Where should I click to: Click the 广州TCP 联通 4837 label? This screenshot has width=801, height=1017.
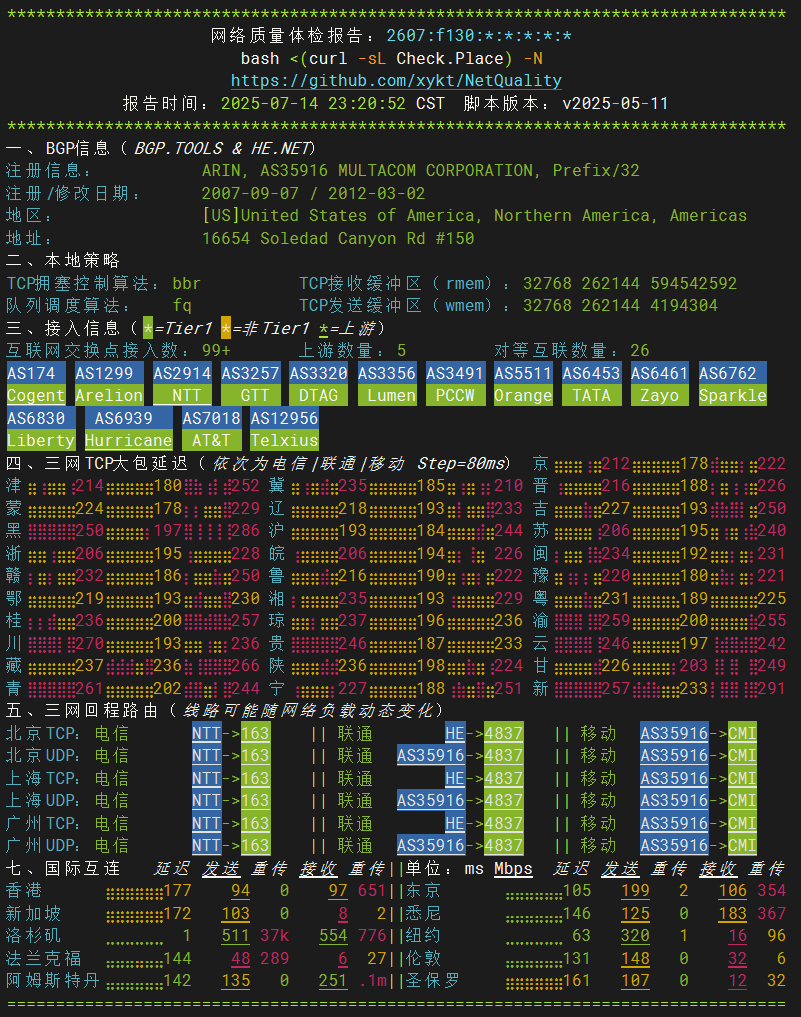(503, 823)
